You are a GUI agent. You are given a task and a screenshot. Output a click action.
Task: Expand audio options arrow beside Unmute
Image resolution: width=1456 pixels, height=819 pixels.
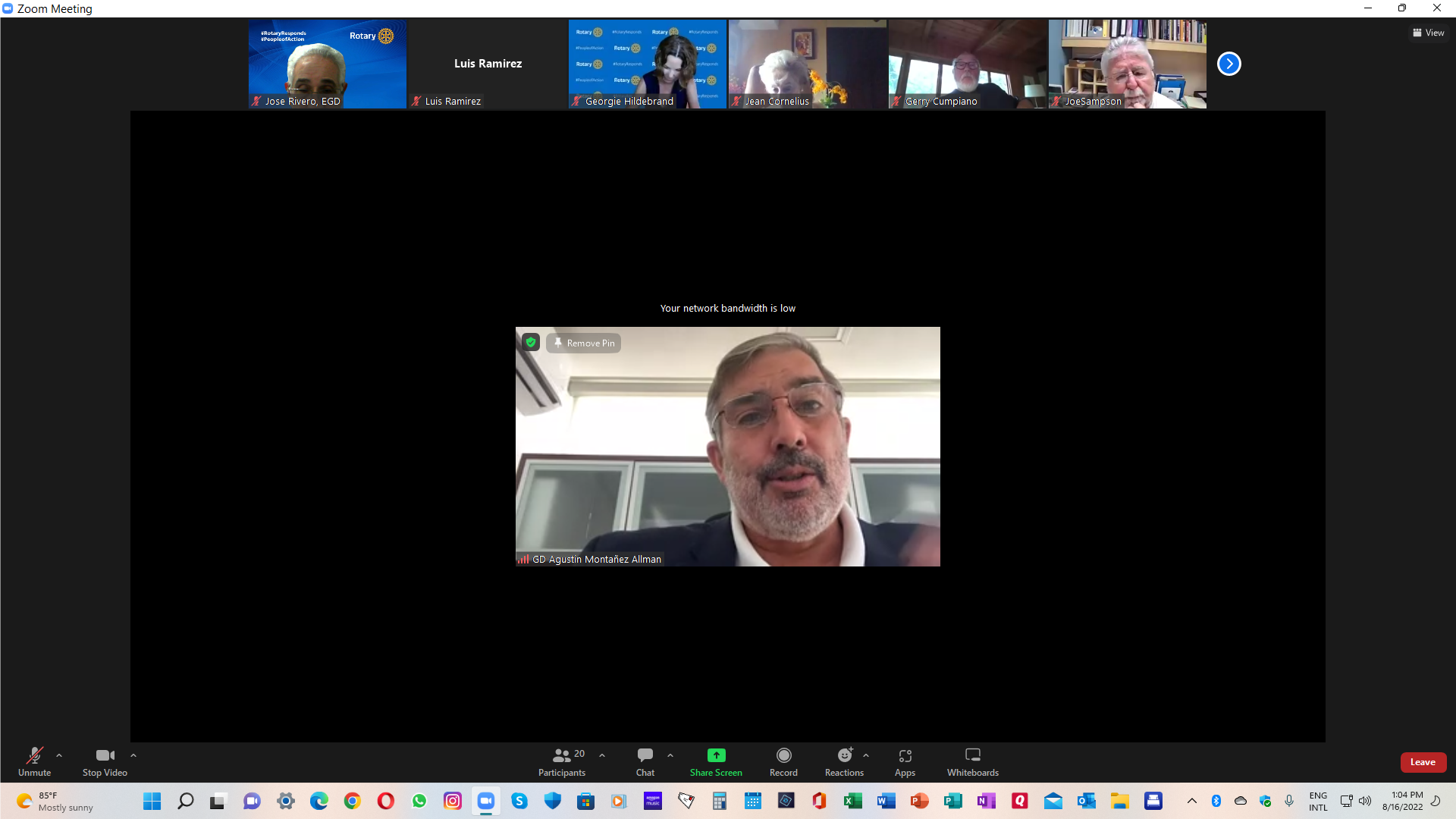[x=59, y=755]
